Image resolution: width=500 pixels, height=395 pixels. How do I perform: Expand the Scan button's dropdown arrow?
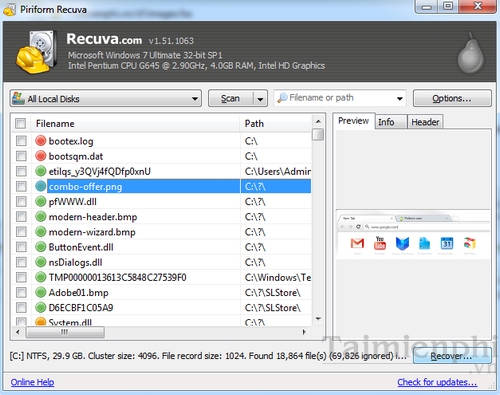tap(260, 99)
